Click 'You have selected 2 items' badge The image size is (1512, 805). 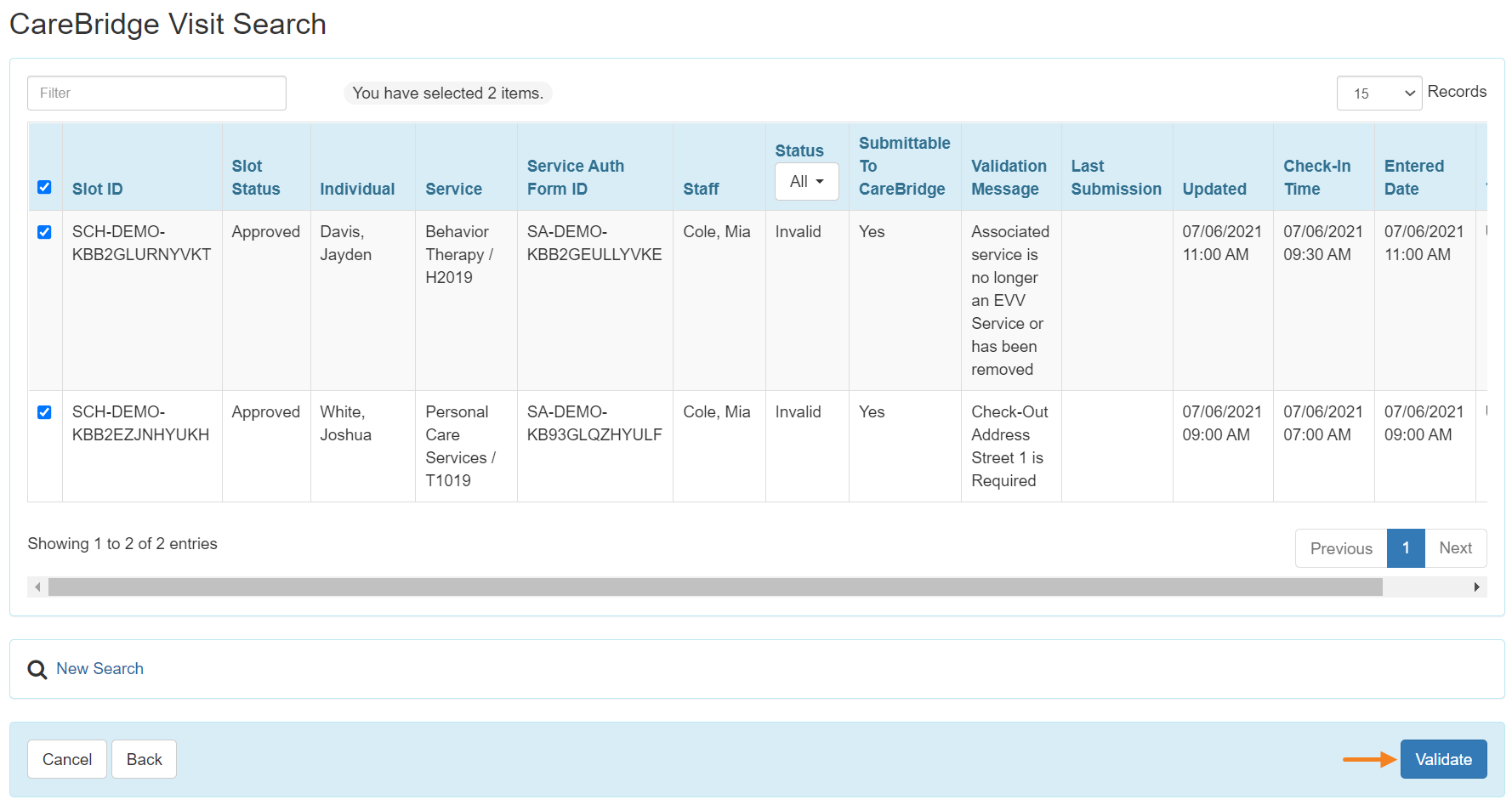pos(448,93)
